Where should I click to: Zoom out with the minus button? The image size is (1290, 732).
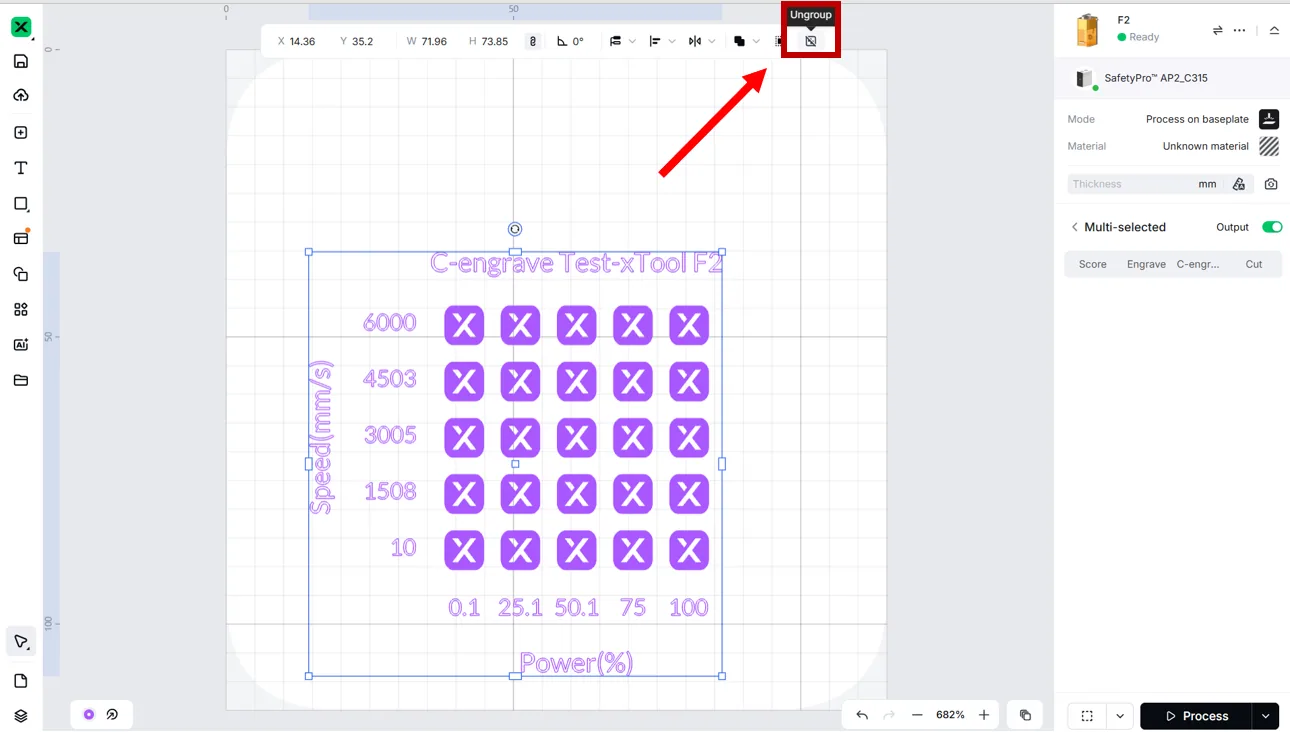[x=917, y=715]
